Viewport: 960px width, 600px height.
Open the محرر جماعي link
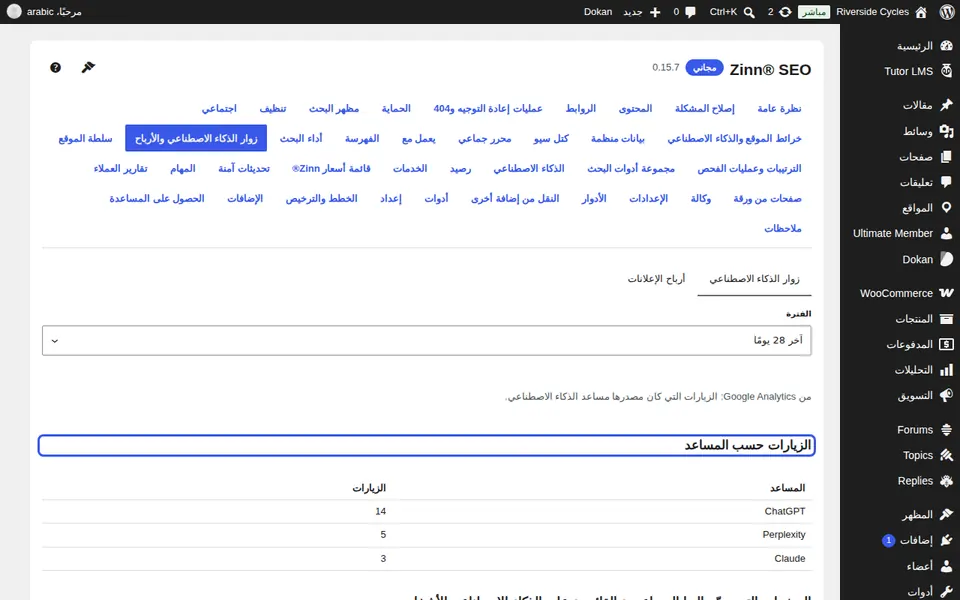[x=484, y=138]
